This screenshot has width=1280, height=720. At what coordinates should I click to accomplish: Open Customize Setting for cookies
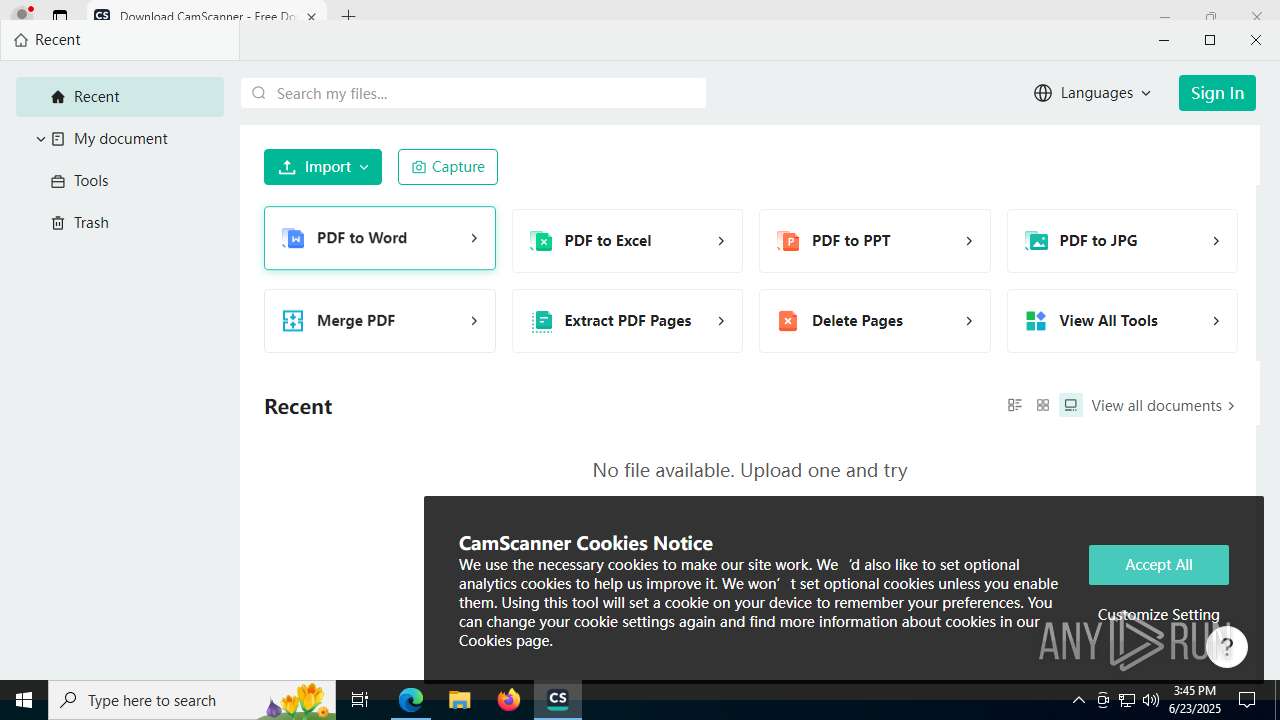(x=1159, y=615)
